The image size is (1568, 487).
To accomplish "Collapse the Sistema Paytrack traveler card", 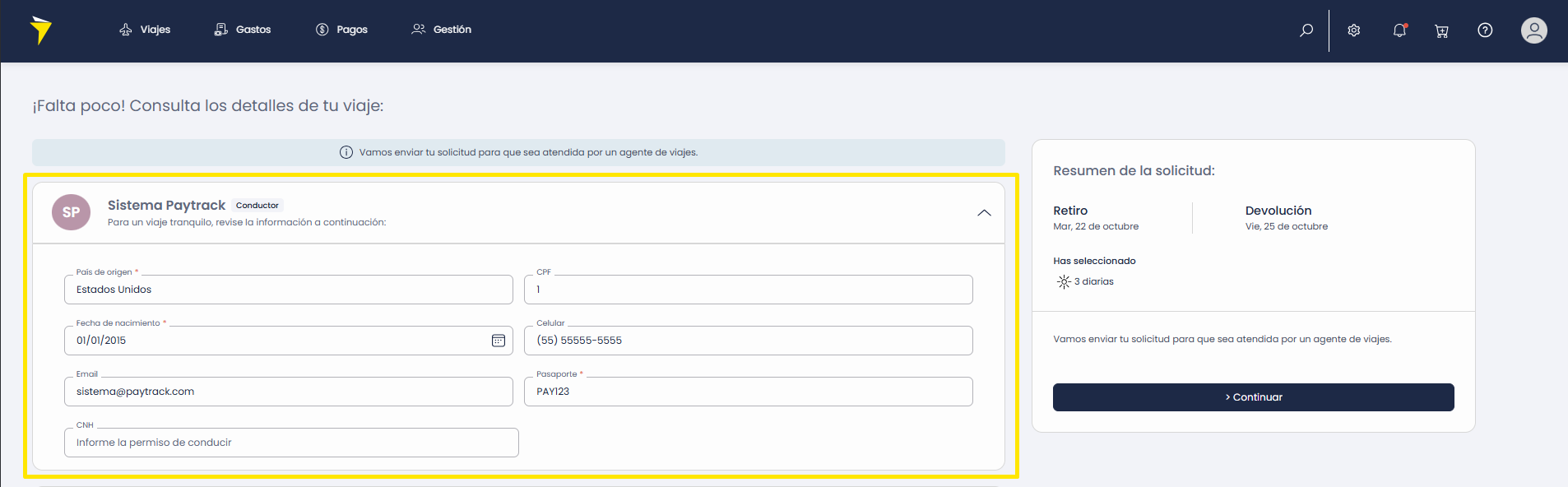I will [x=984, y=212].
